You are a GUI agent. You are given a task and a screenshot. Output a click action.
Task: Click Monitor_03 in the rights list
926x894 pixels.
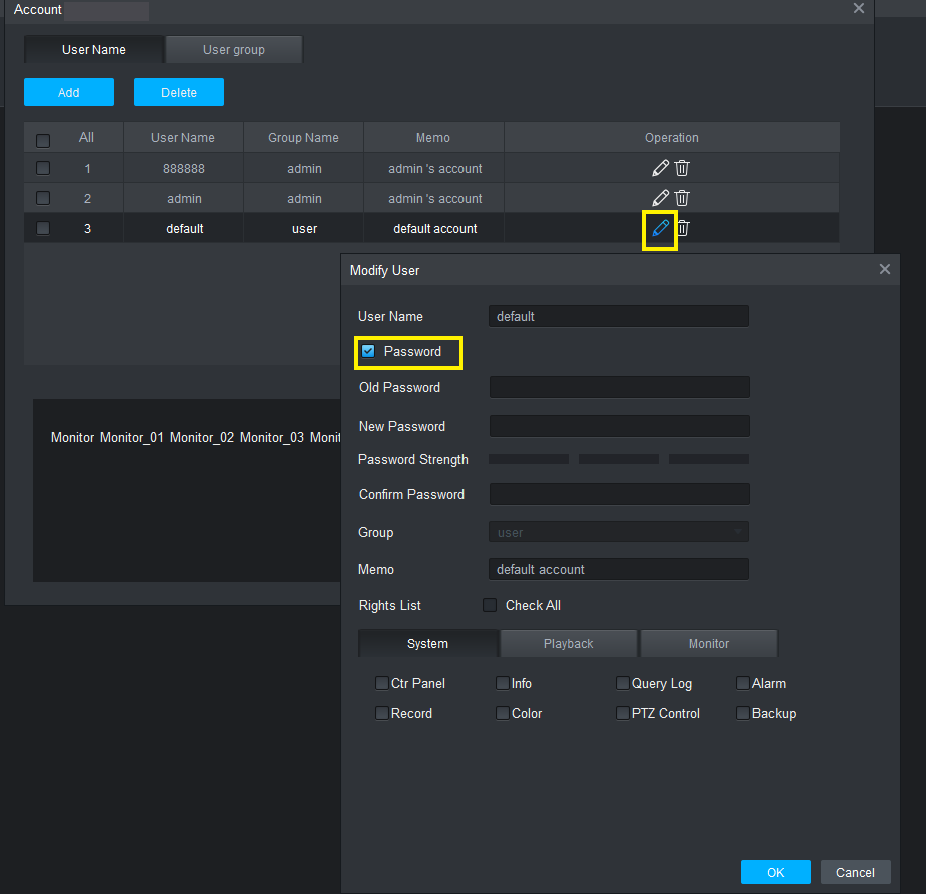click(272, 438)
